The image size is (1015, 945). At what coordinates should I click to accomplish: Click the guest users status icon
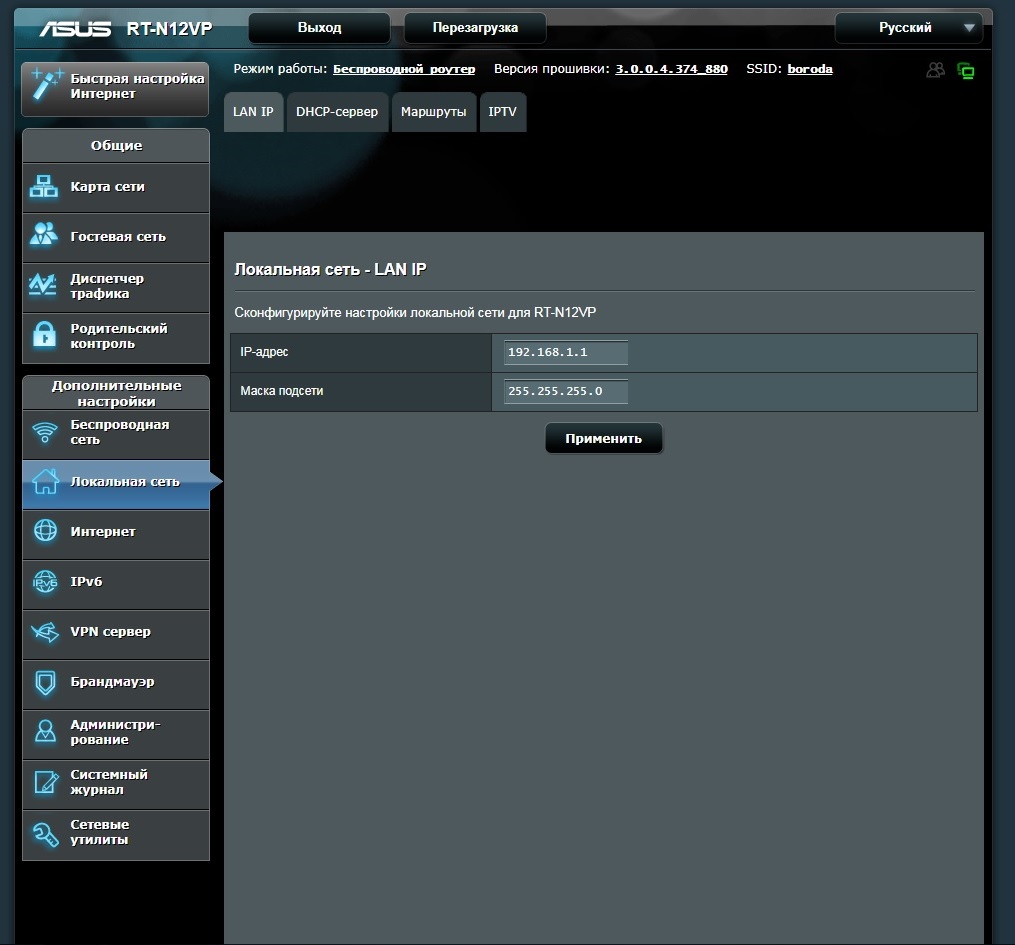click(x=935, y=70)
